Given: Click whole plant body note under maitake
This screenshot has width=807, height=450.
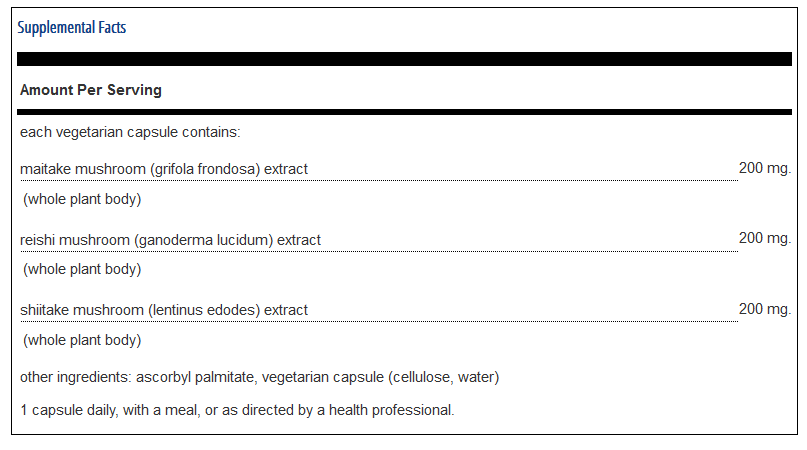Looking at the screenshot, I should click(82, 199).
